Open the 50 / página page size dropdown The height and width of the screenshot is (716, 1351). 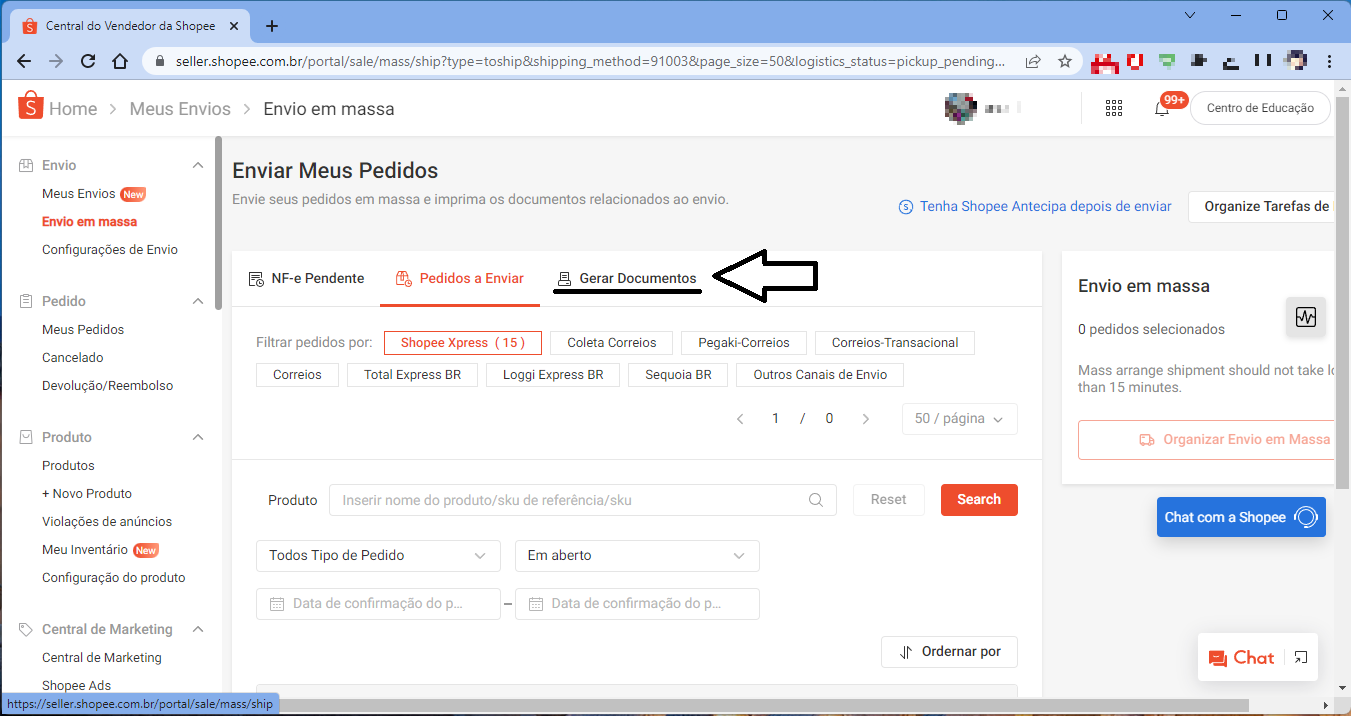coord(960,419)
